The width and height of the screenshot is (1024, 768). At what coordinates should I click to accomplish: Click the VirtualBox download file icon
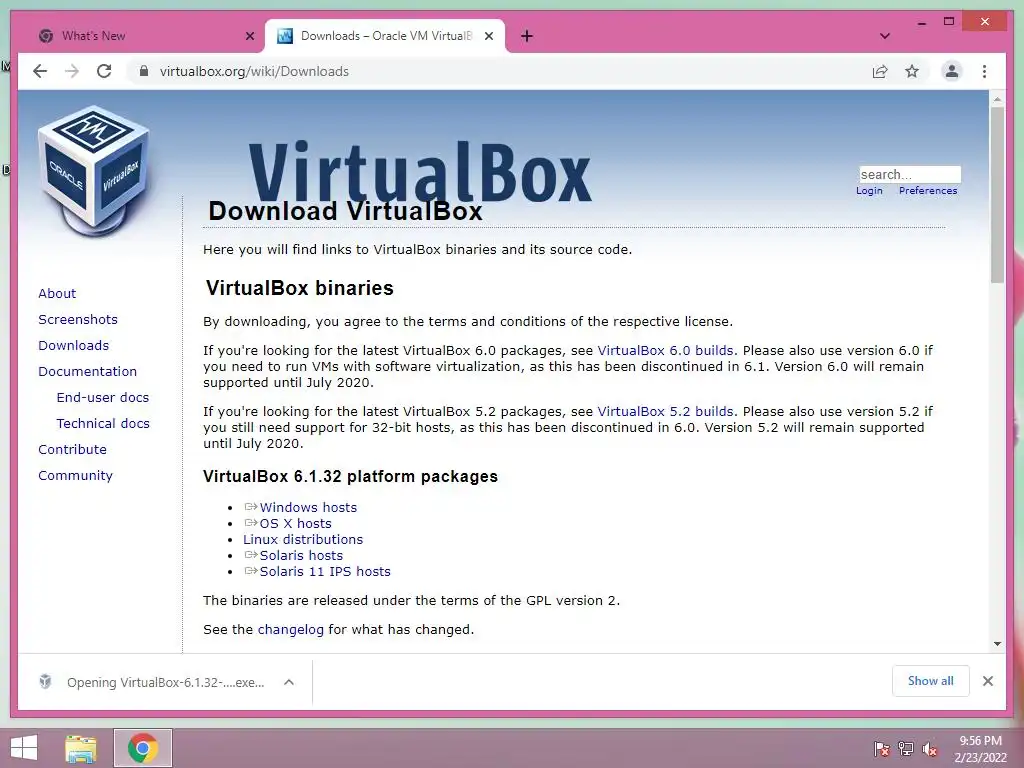click(x=45, y=682)
